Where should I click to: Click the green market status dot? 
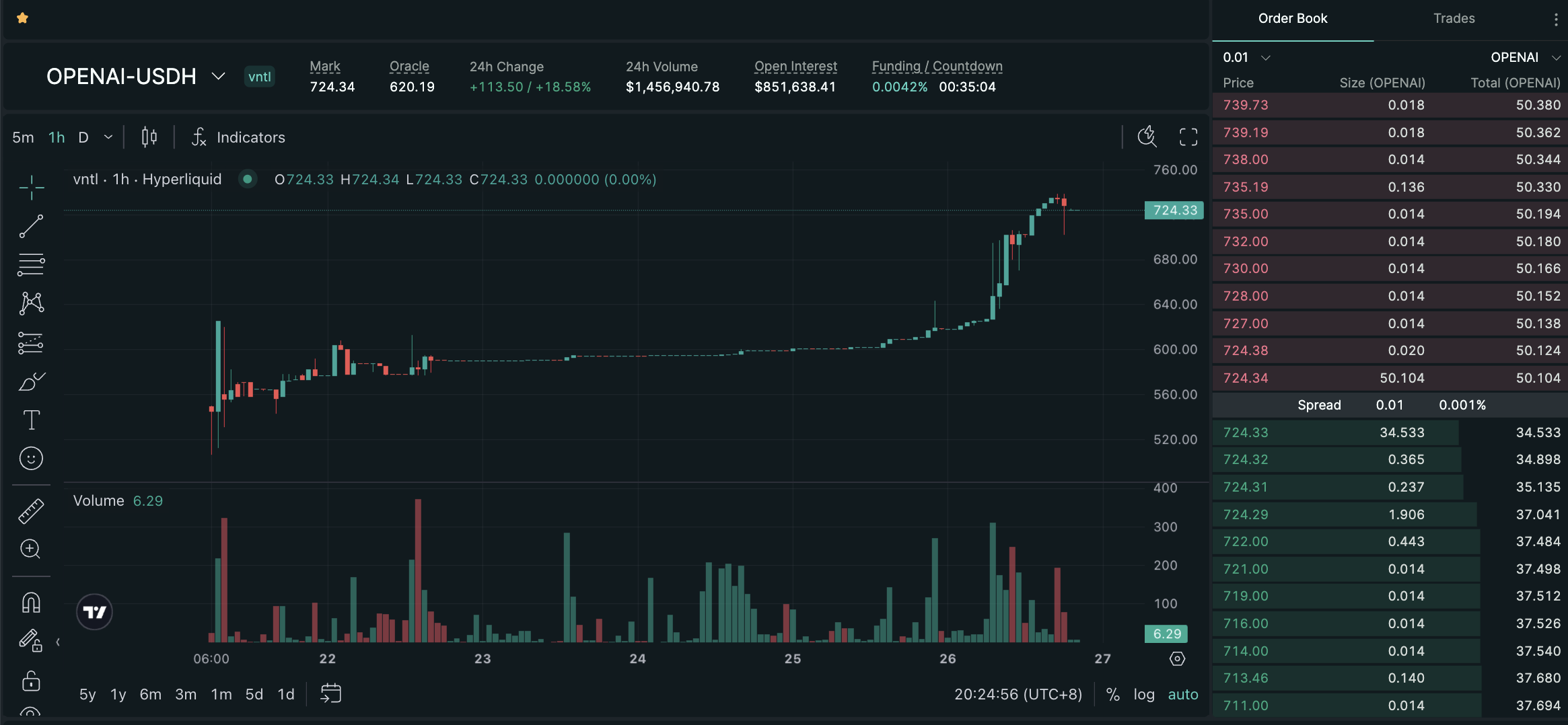pos(248,180)
